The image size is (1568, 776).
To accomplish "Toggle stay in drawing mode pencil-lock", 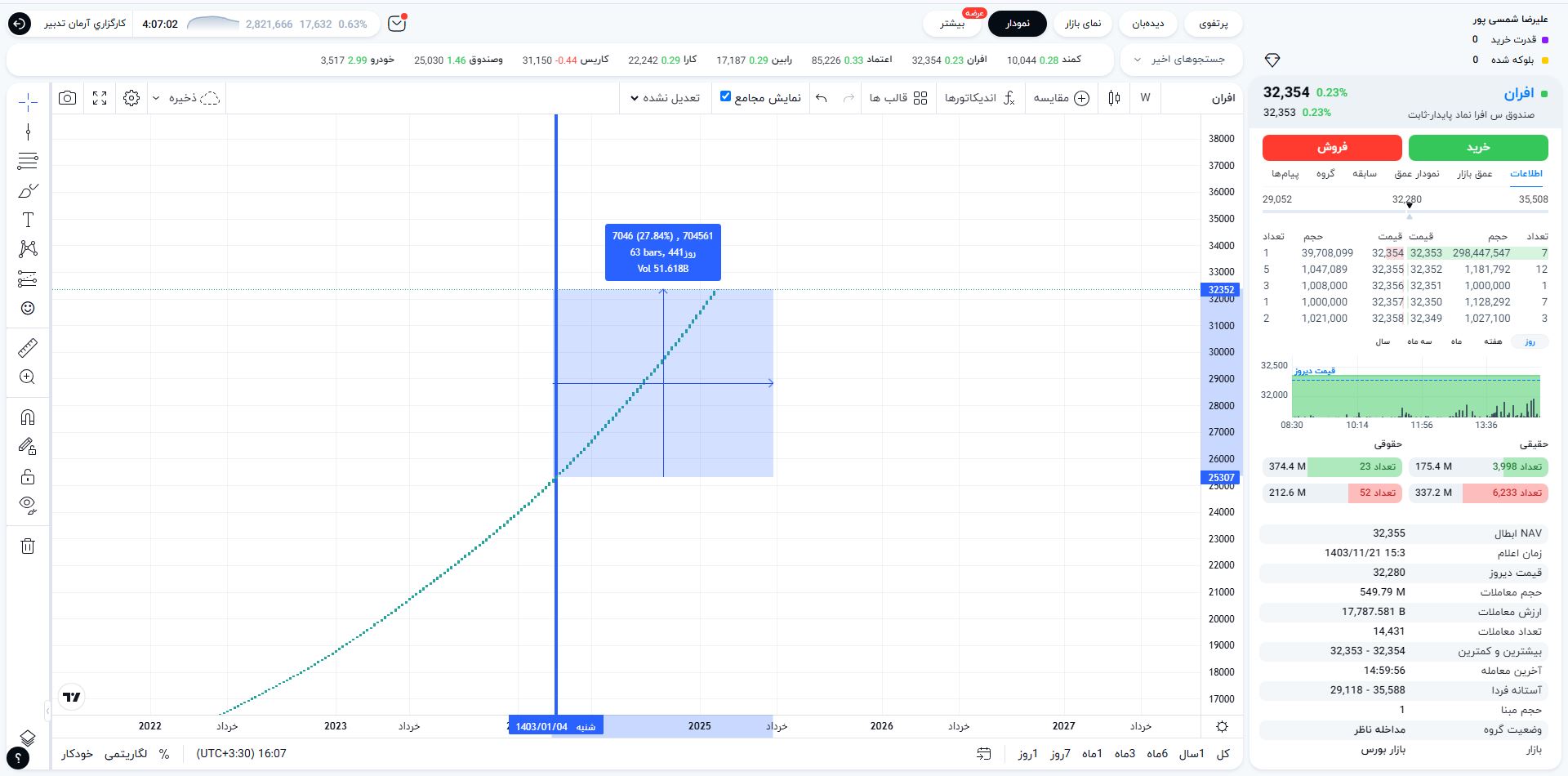I will coord(28,447).
